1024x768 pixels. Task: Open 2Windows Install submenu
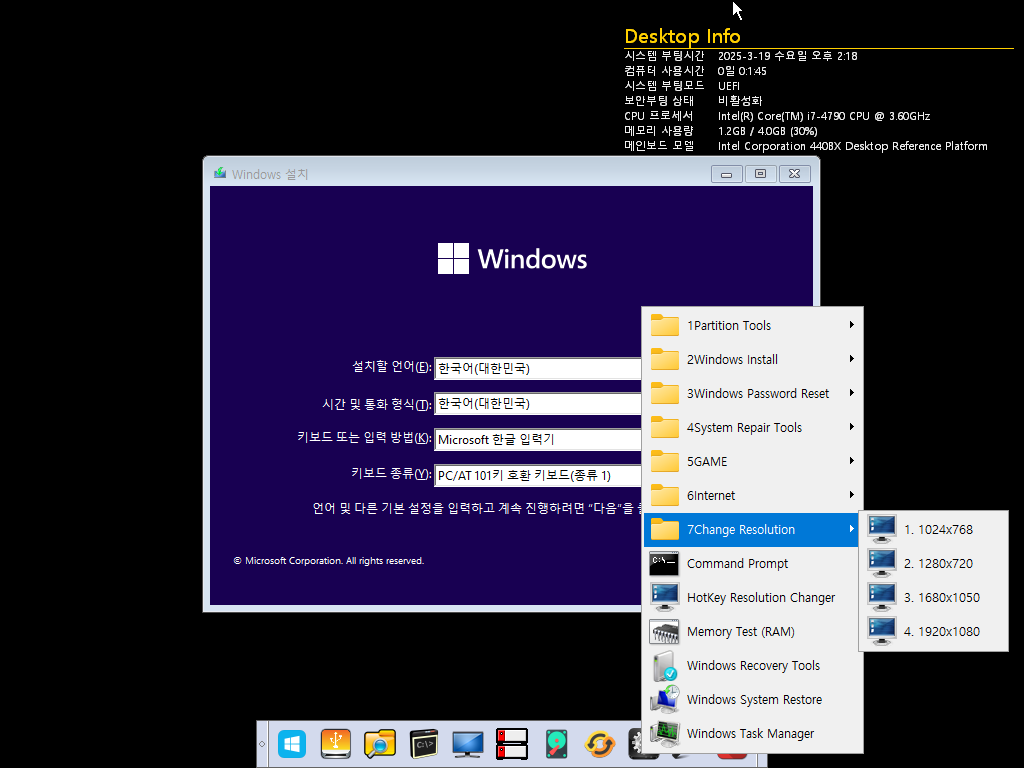[754, 359]
